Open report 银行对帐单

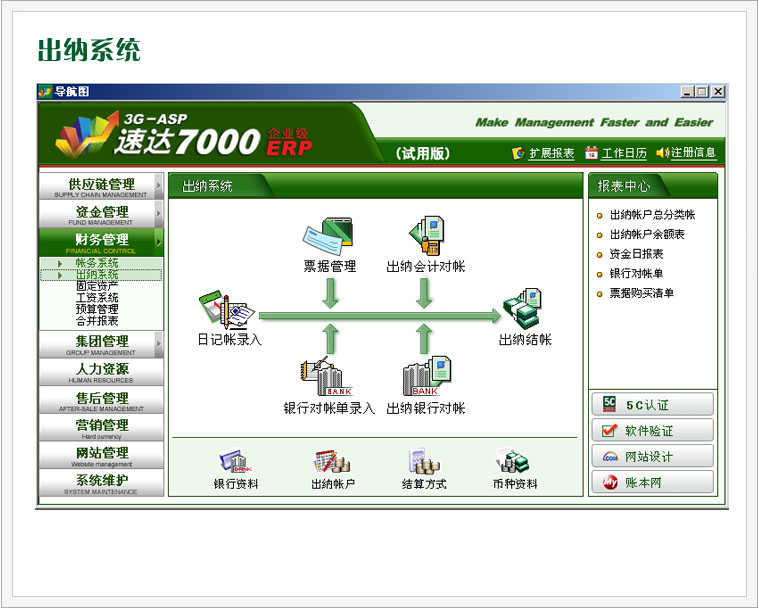pyautogui.click(x=636, y=274)
